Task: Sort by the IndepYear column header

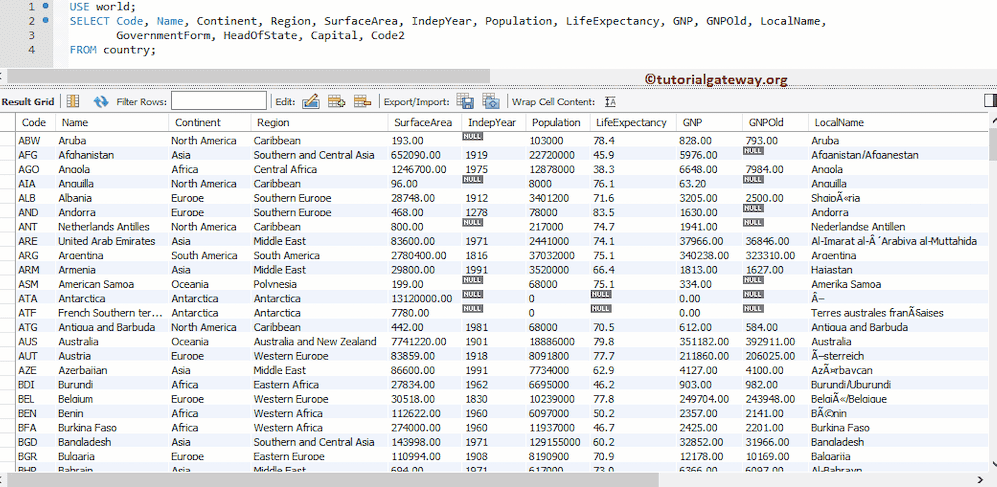Action: pyautogui.click(x=493, y=123)
